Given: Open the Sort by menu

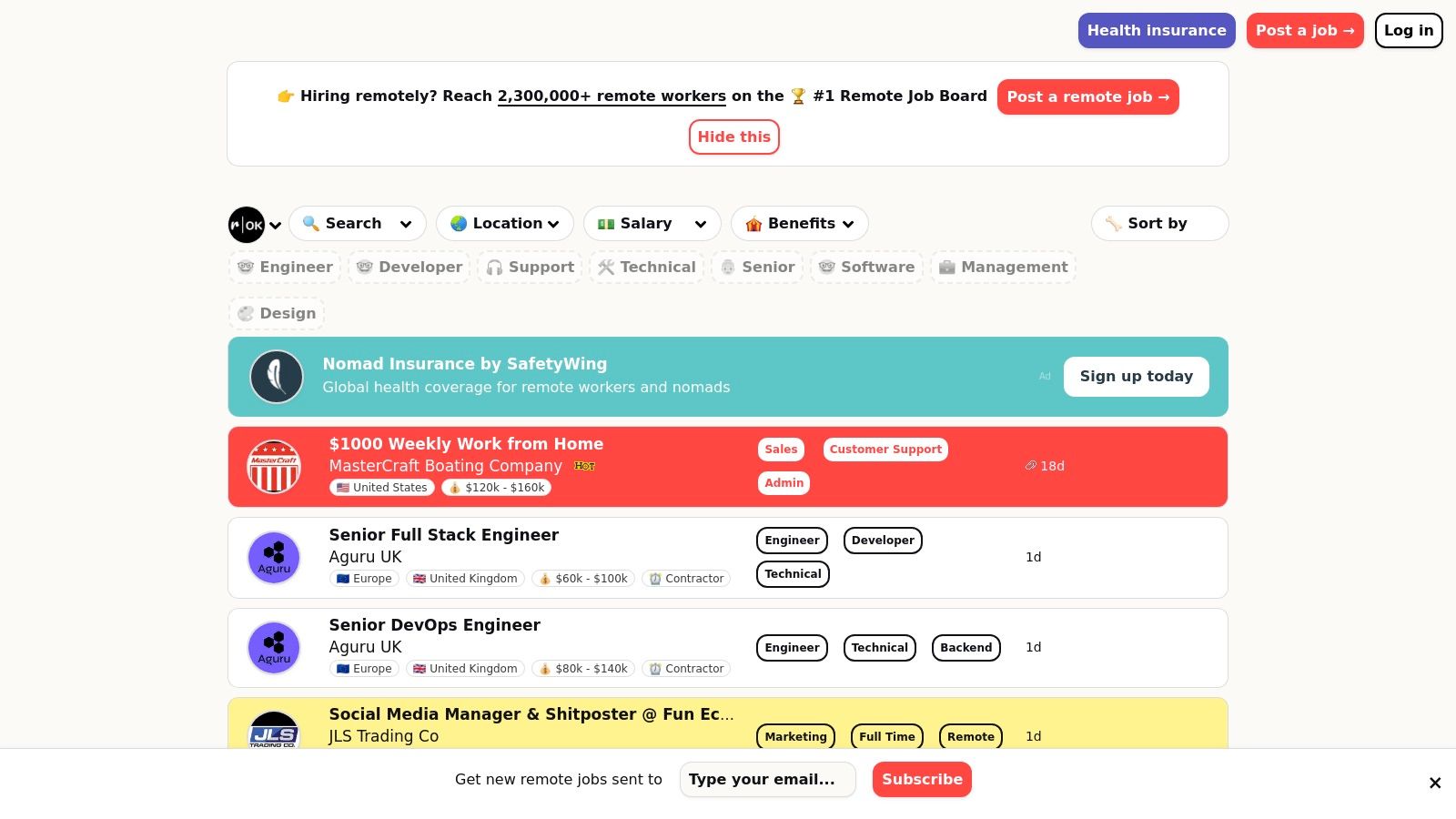Looking at the screenshot, I should [x=1158, y=224].
